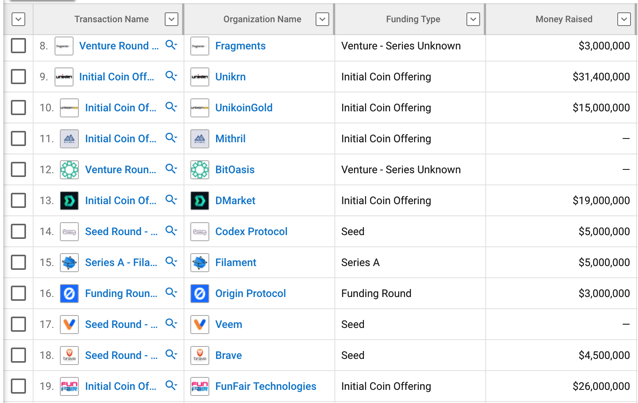This screenshot has width=638, height=403.
Task: Click the preview magnifier for Fragments venture round
Action: click(x=171, y=45)
